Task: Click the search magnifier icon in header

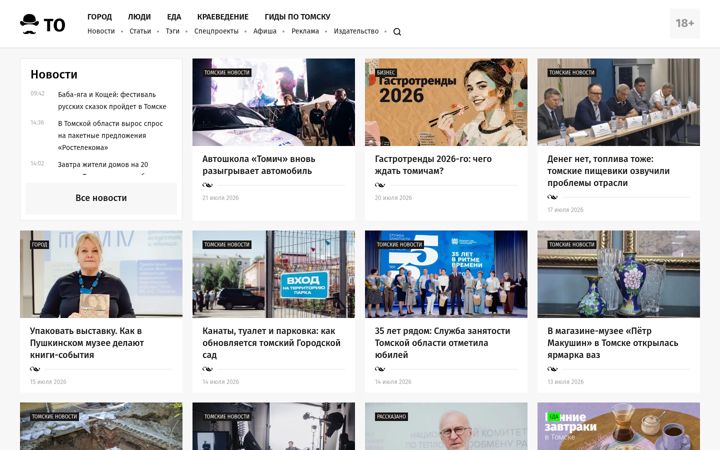Action: (397, 32)
